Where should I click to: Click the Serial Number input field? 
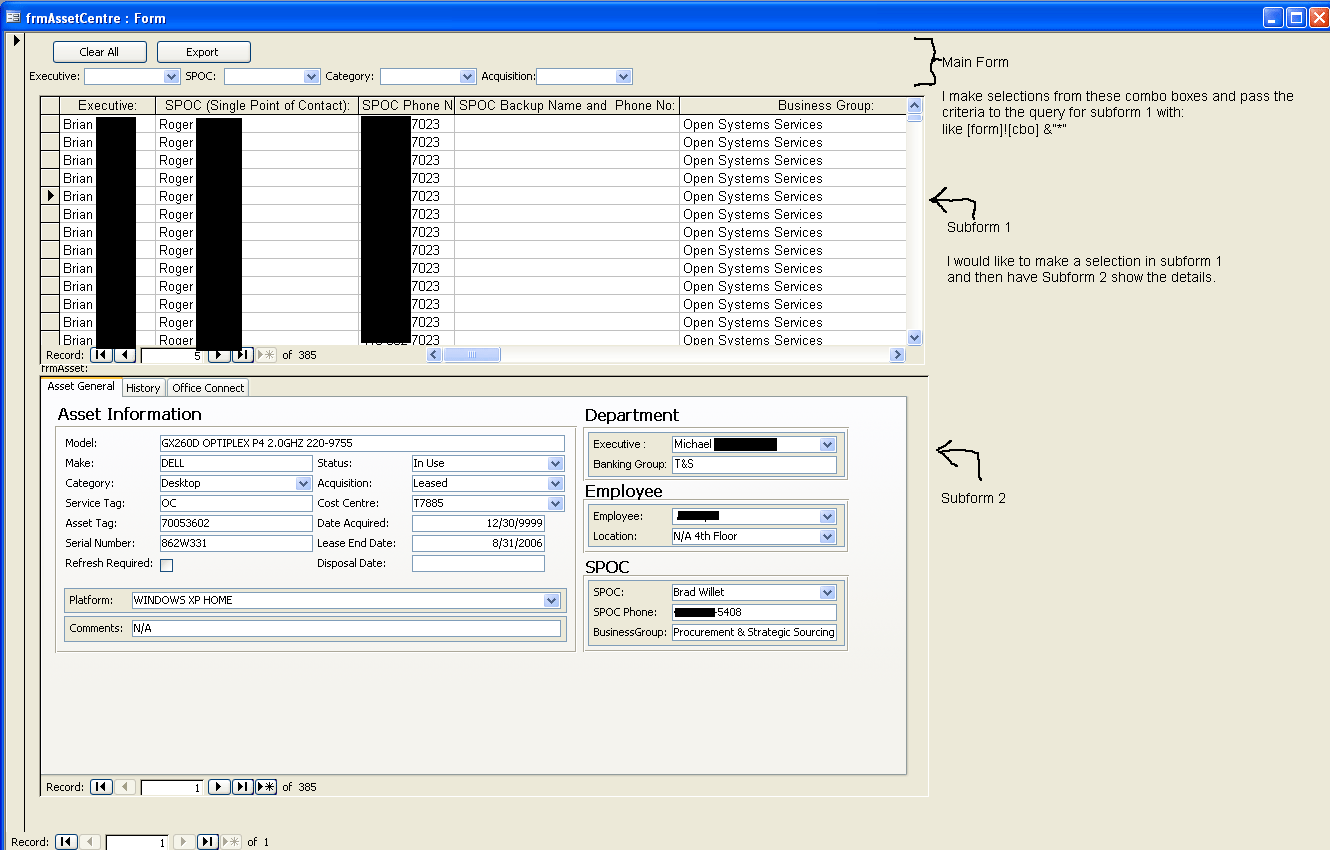tap(236, 544)
